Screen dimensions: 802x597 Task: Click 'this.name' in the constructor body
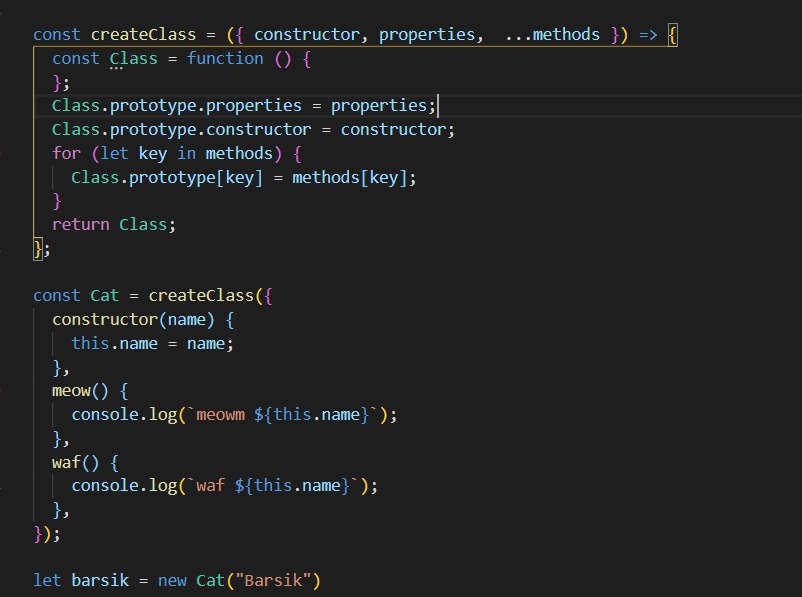point(115,343)
